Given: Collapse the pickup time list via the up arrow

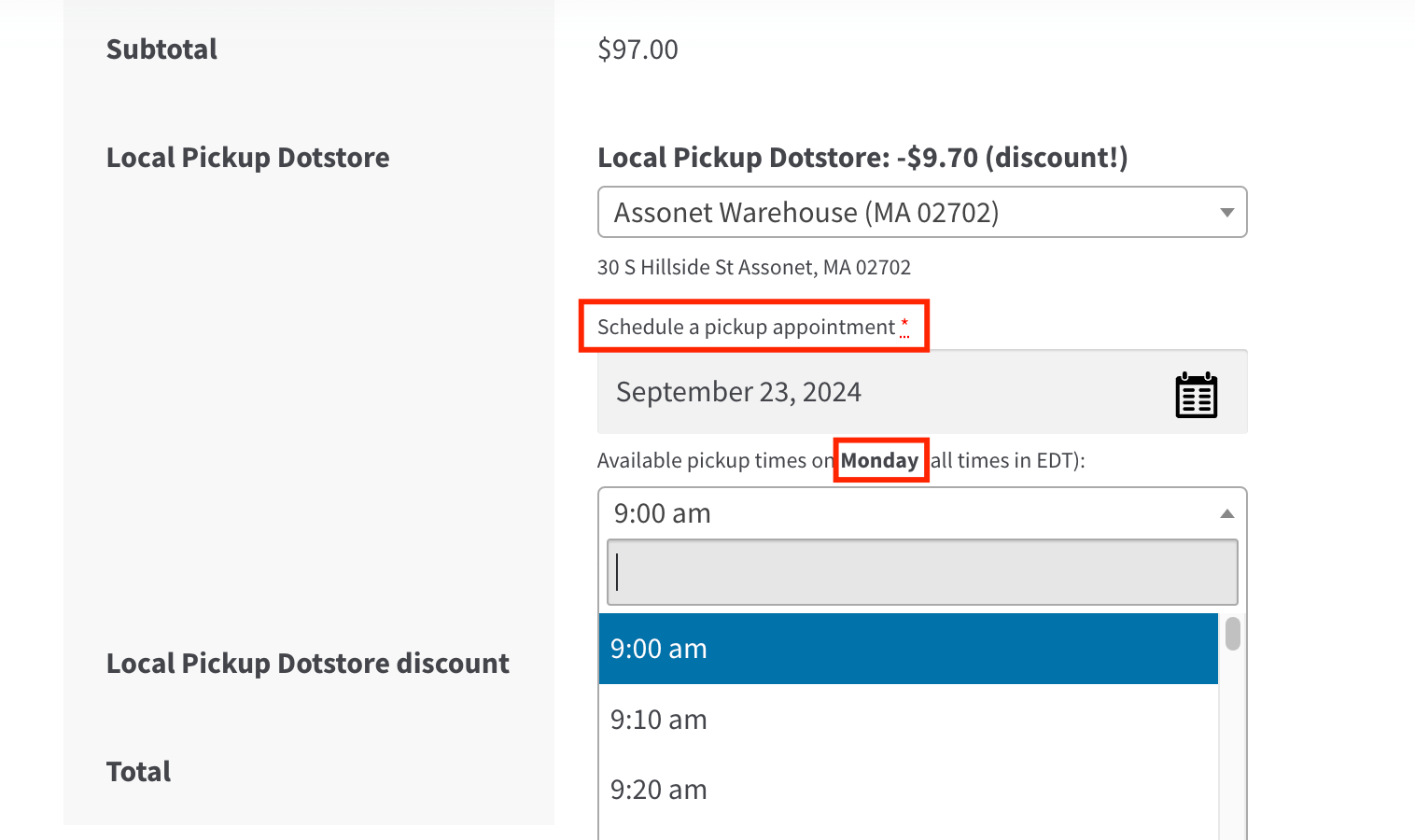Looking at the screenshot, I should coord(1226,512).
